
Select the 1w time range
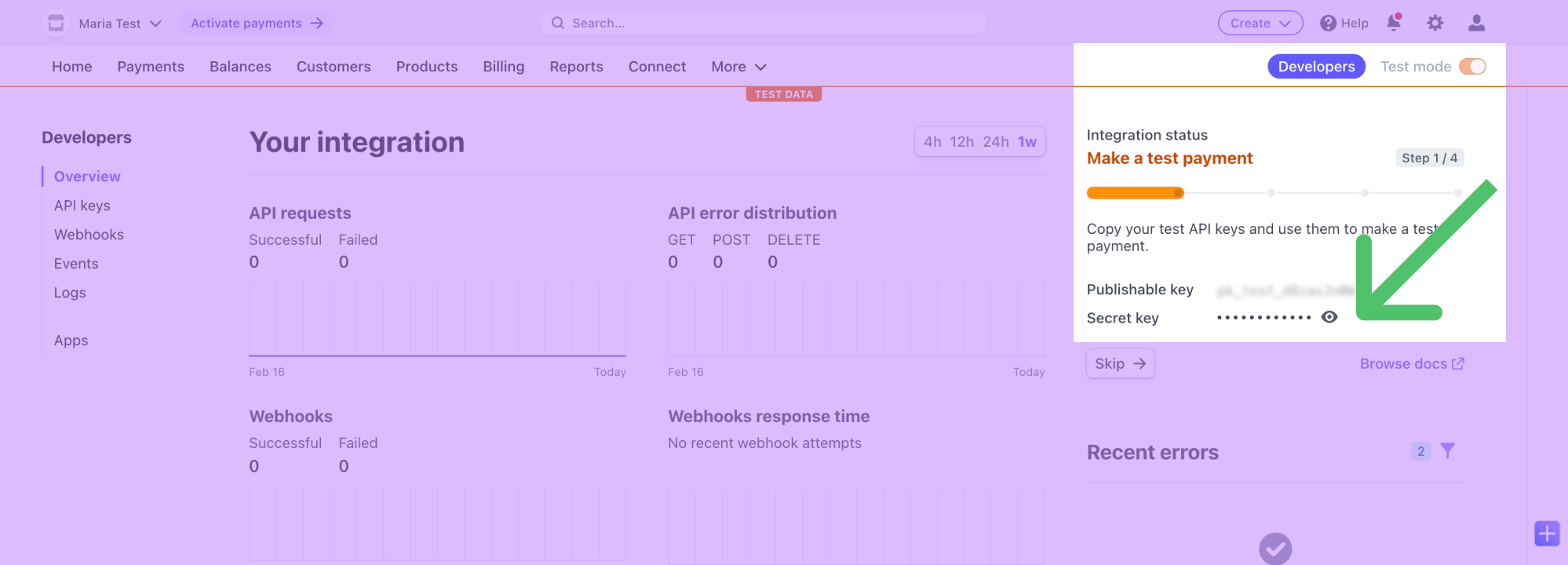click(x=1027, y=142)
